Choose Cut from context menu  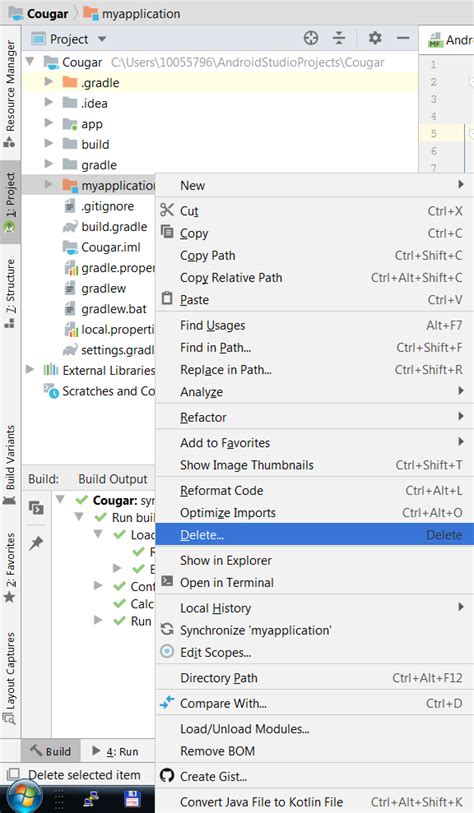(x=315, y=211)
